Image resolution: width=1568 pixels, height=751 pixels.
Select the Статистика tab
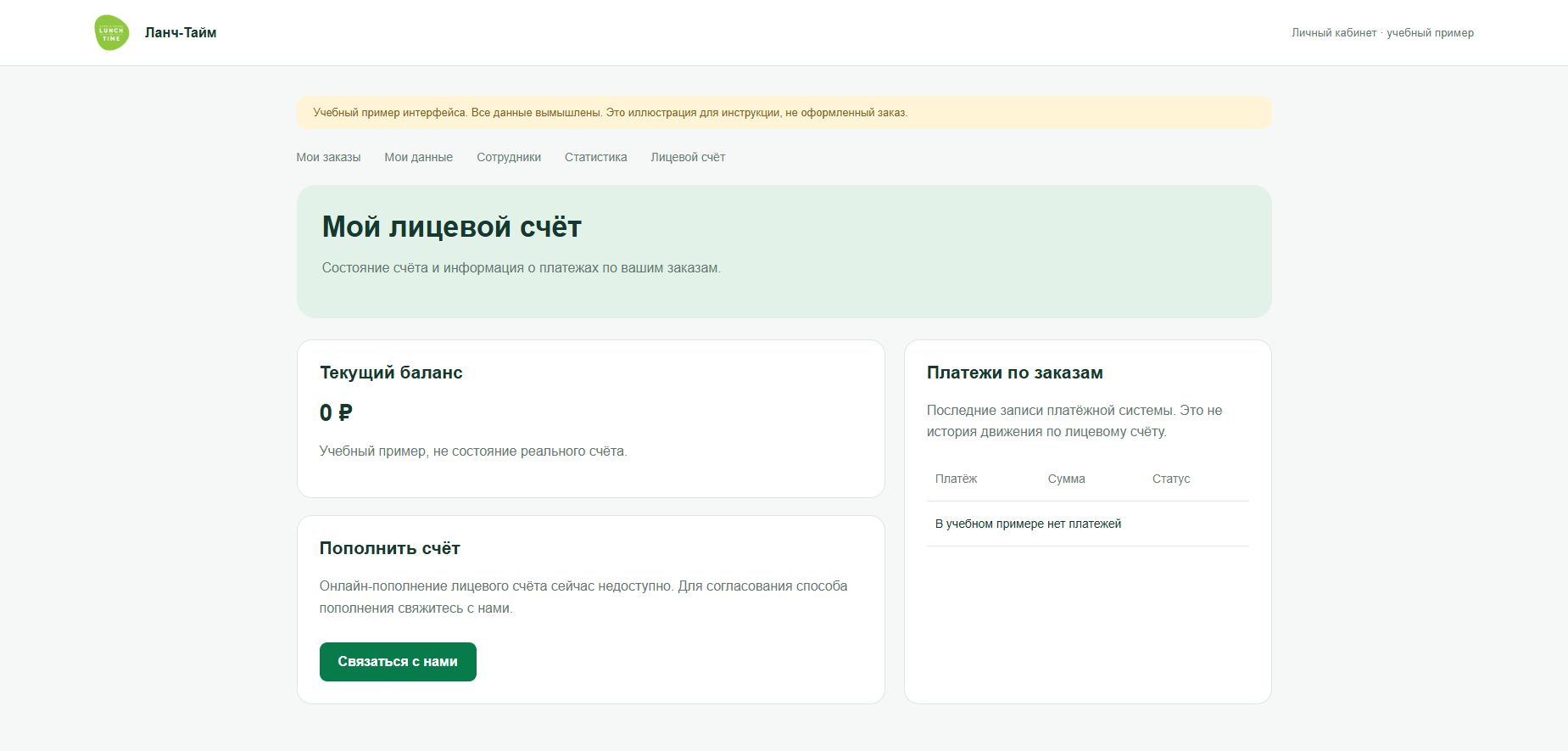pyautogui.click(x=596, y=157)
